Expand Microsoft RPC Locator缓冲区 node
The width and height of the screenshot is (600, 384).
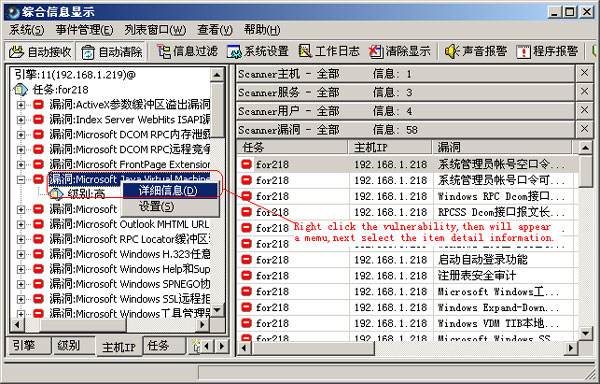pos(21,239)
